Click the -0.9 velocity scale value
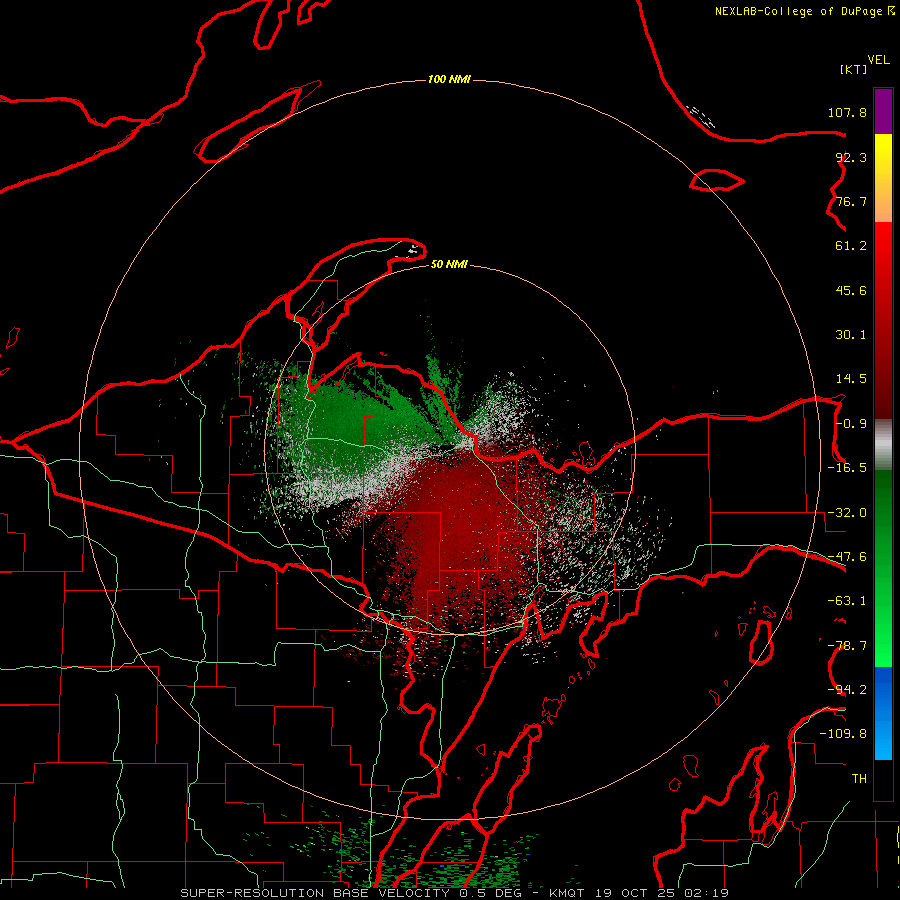Viewport: 900px width, 900px height. [x=851, y=424]
